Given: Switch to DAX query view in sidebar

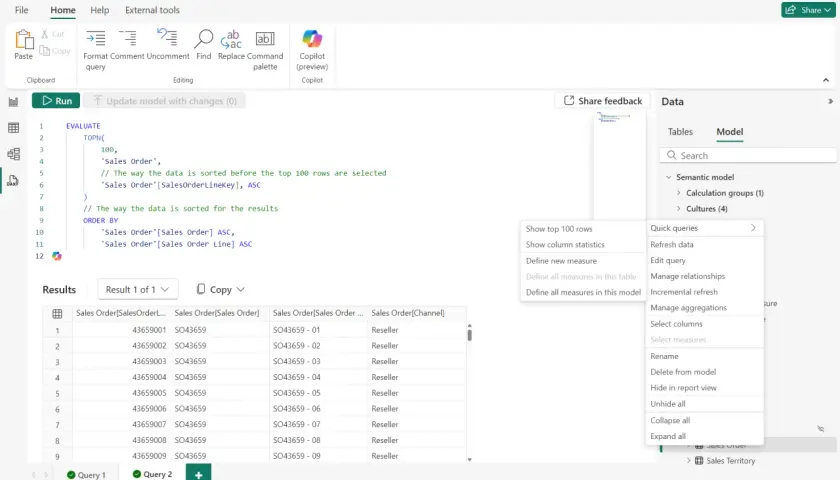Looking at the screenshot, I should pyautogui.click(x=13, y=180).
